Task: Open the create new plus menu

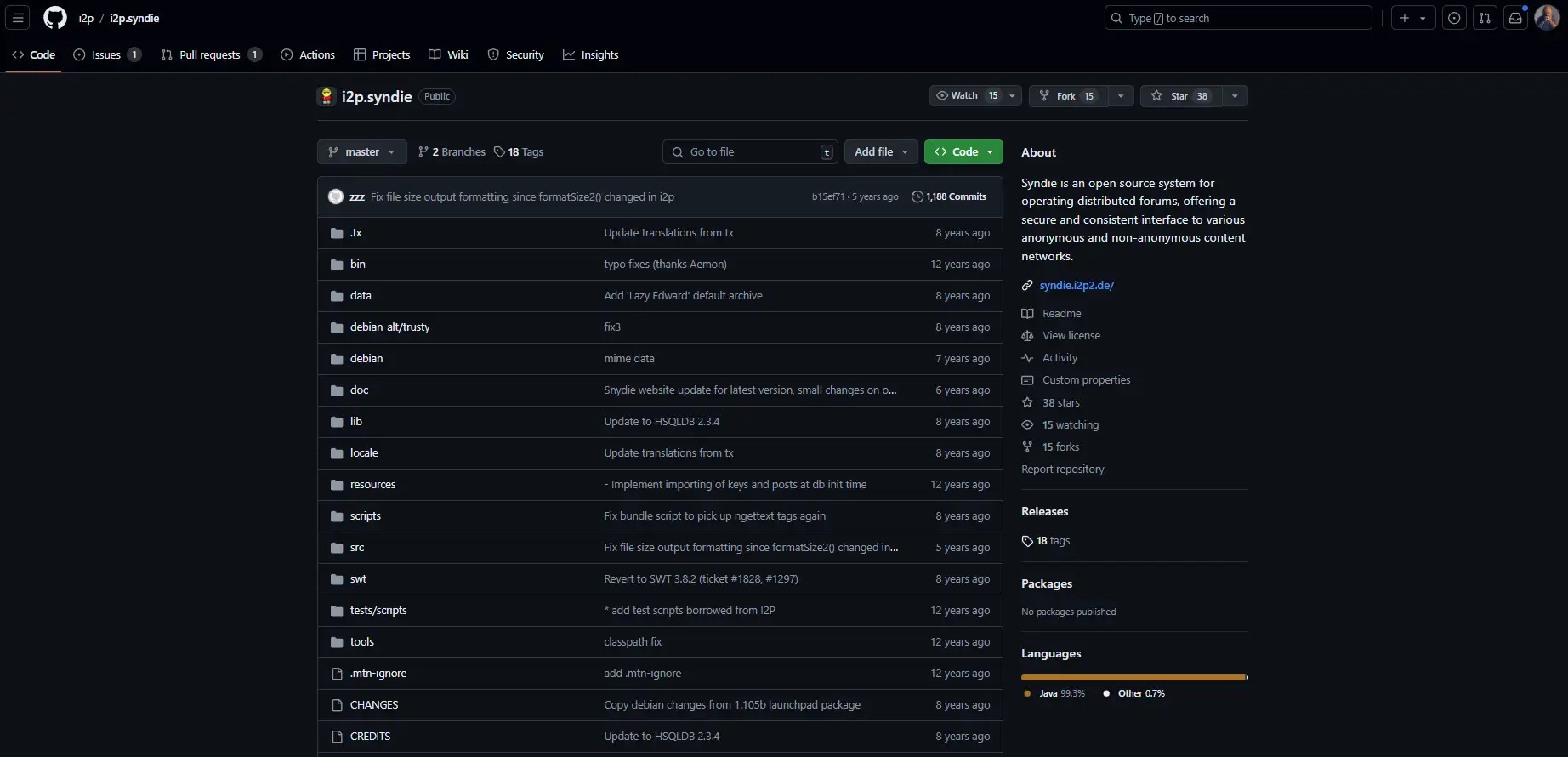Action: coord(1412,18)
